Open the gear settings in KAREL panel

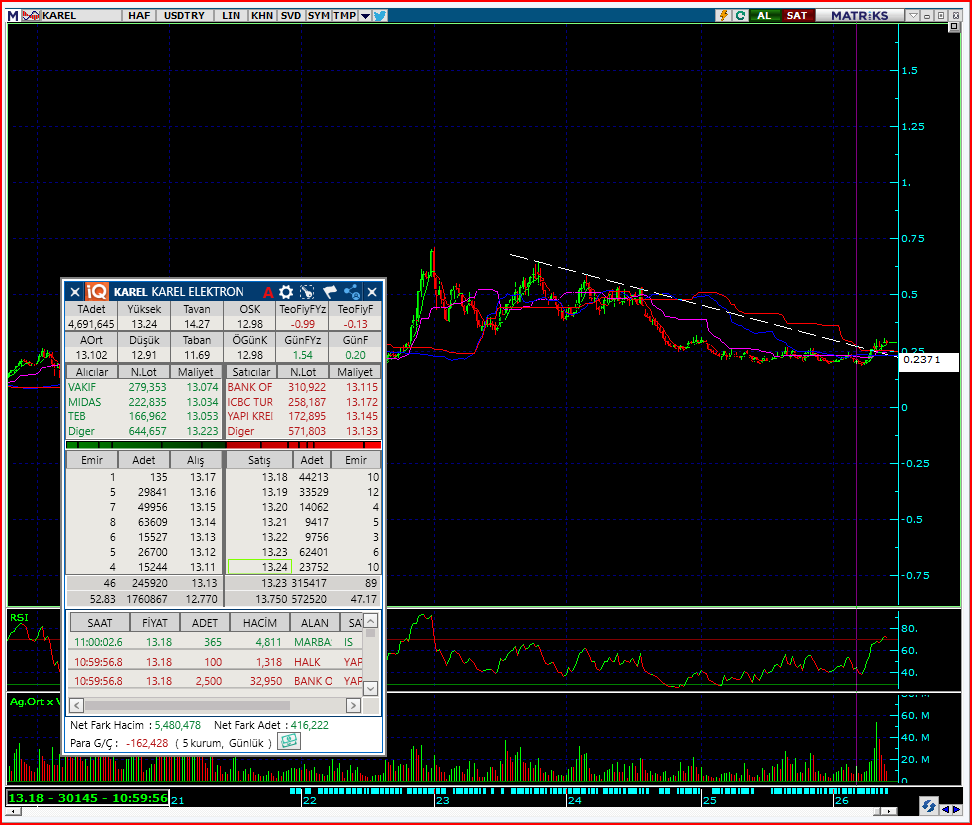pos(286,292)
